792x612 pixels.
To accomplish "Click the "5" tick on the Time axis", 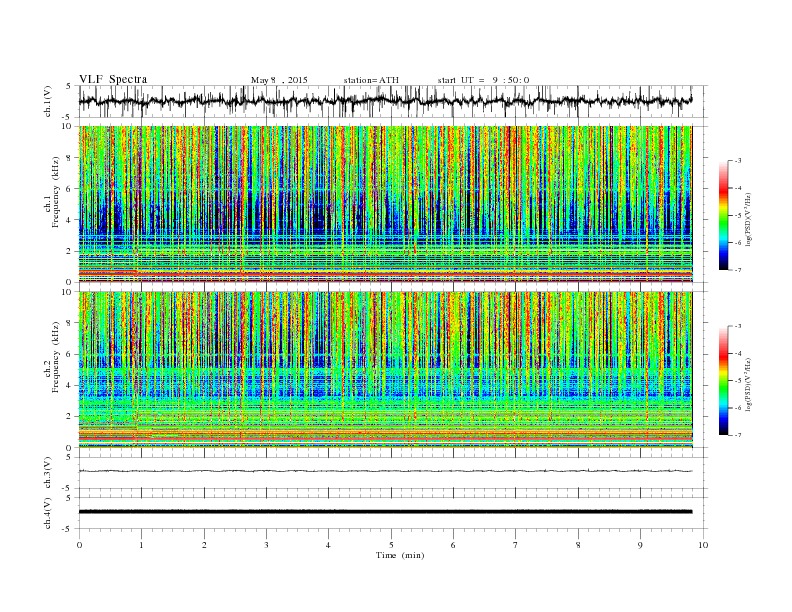I will click(x=391, y=545).
